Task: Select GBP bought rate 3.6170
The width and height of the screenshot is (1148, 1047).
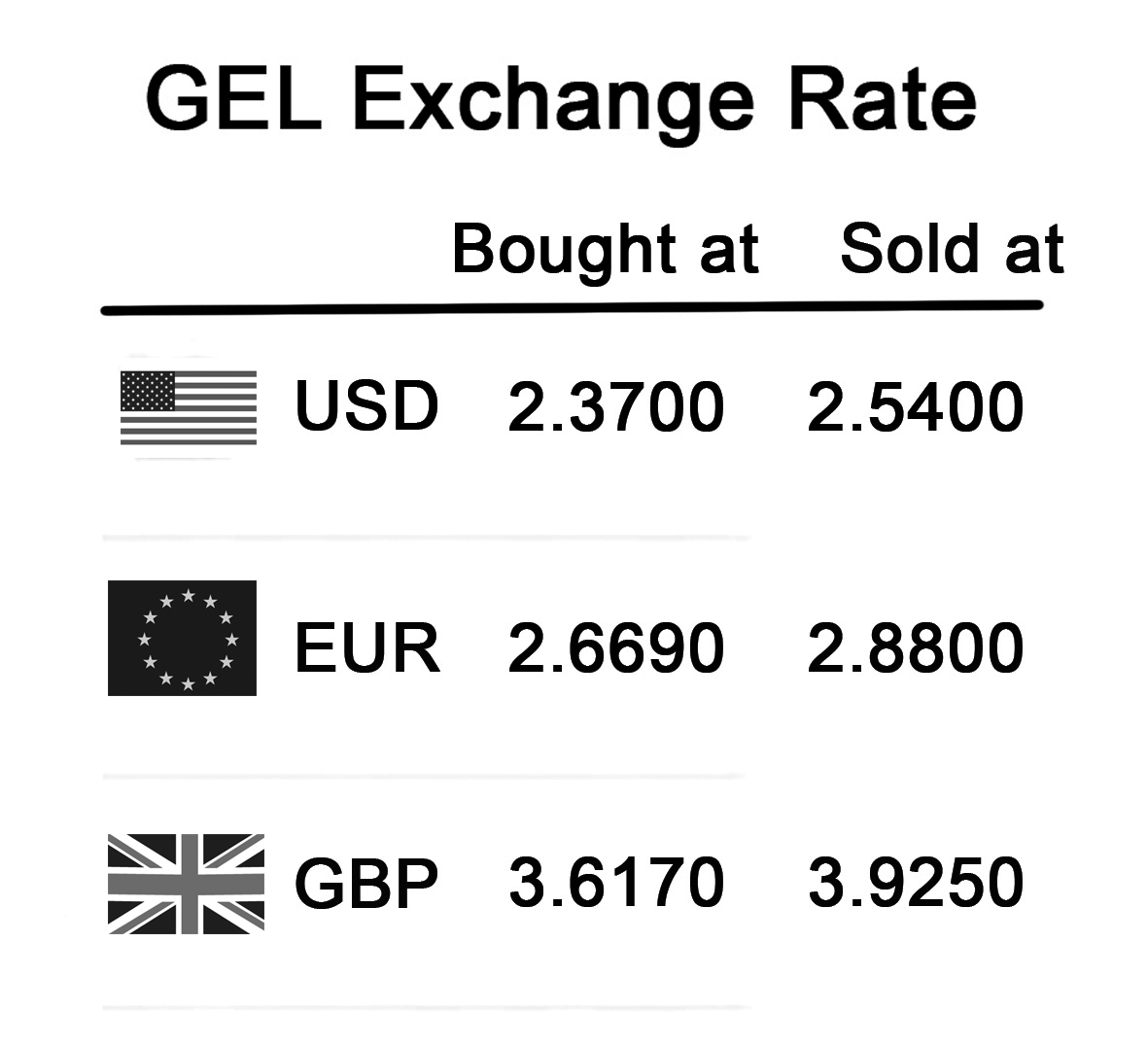Action: pyautogui.click(x=616, y=883)
